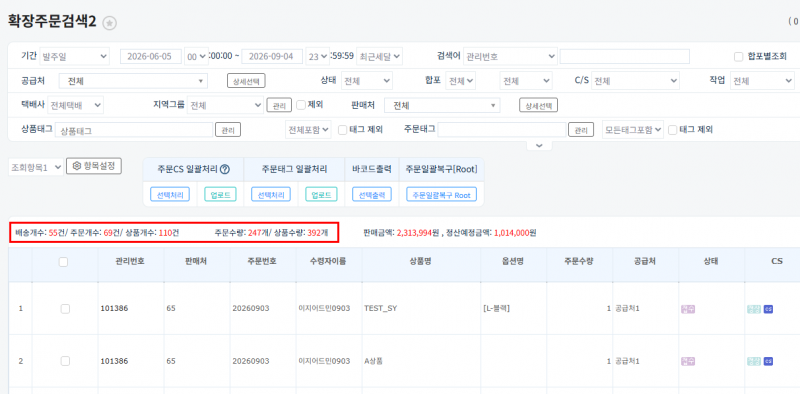The width and height of the screenshot is (800, 394).
Task: Open the 최근세달 period dropdown
Action: pyautogui.click(x=379, y=56)
